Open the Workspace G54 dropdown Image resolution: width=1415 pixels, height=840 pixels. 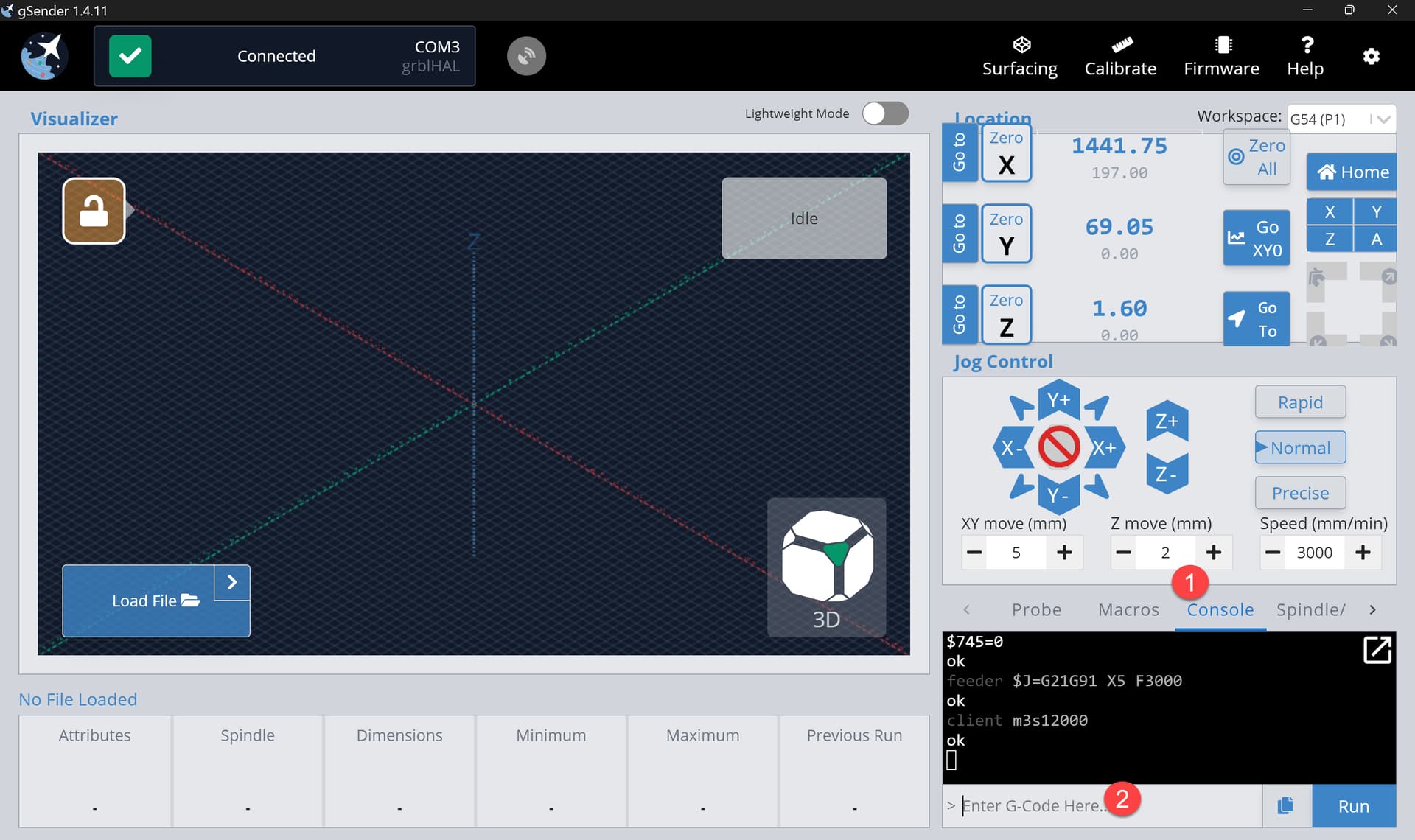point(1341,119)
